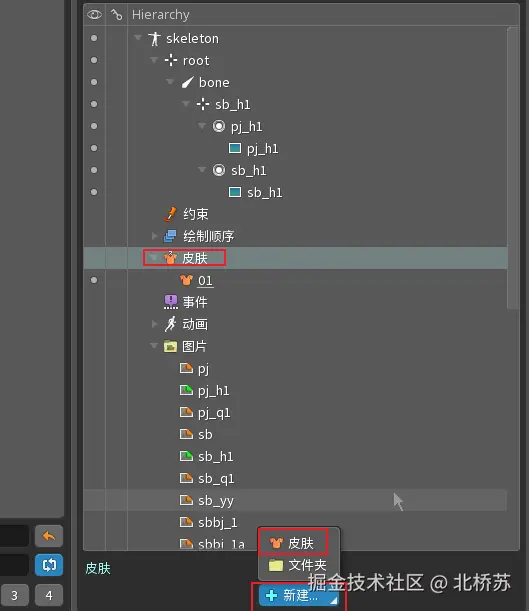Click the blue loop arrows button
The height and width of the screenshot is (611, 529).
click(x=49, y=564)
